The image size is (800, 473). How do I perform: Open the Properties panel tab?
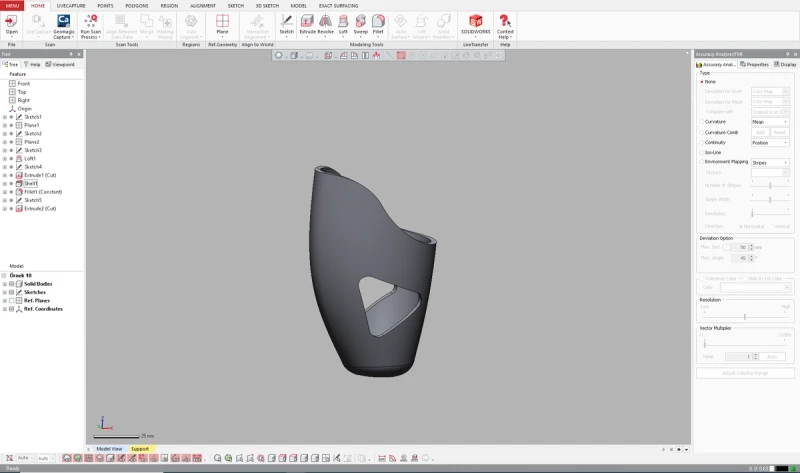pyautogui.click(x=754, y=64)
